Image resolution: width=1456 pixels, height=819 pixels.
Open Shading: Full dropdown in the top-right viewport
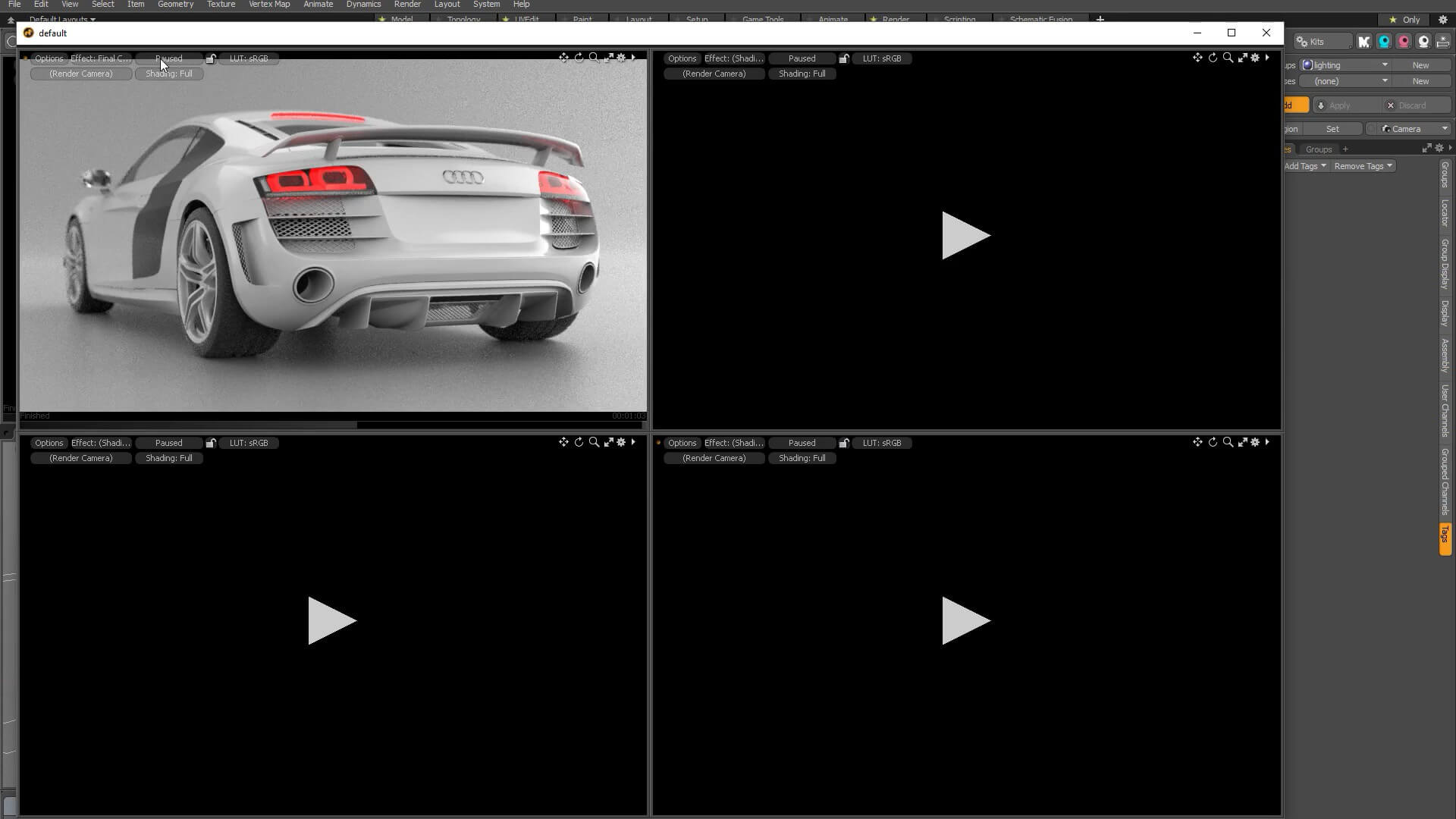click(x=802, y=74)
